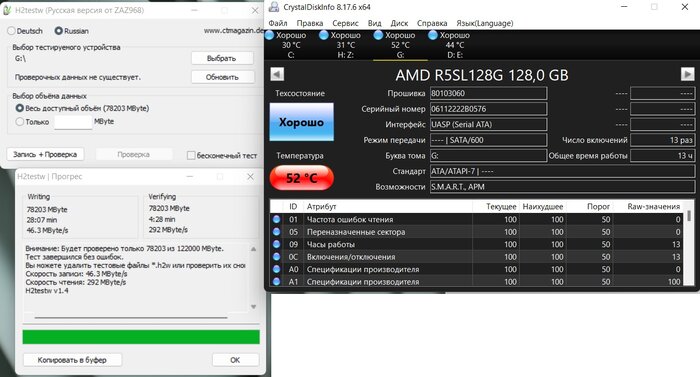Select the Russian language radio button
The width and height of the screenshot is (700, 377).
click(x=58, y=31)
